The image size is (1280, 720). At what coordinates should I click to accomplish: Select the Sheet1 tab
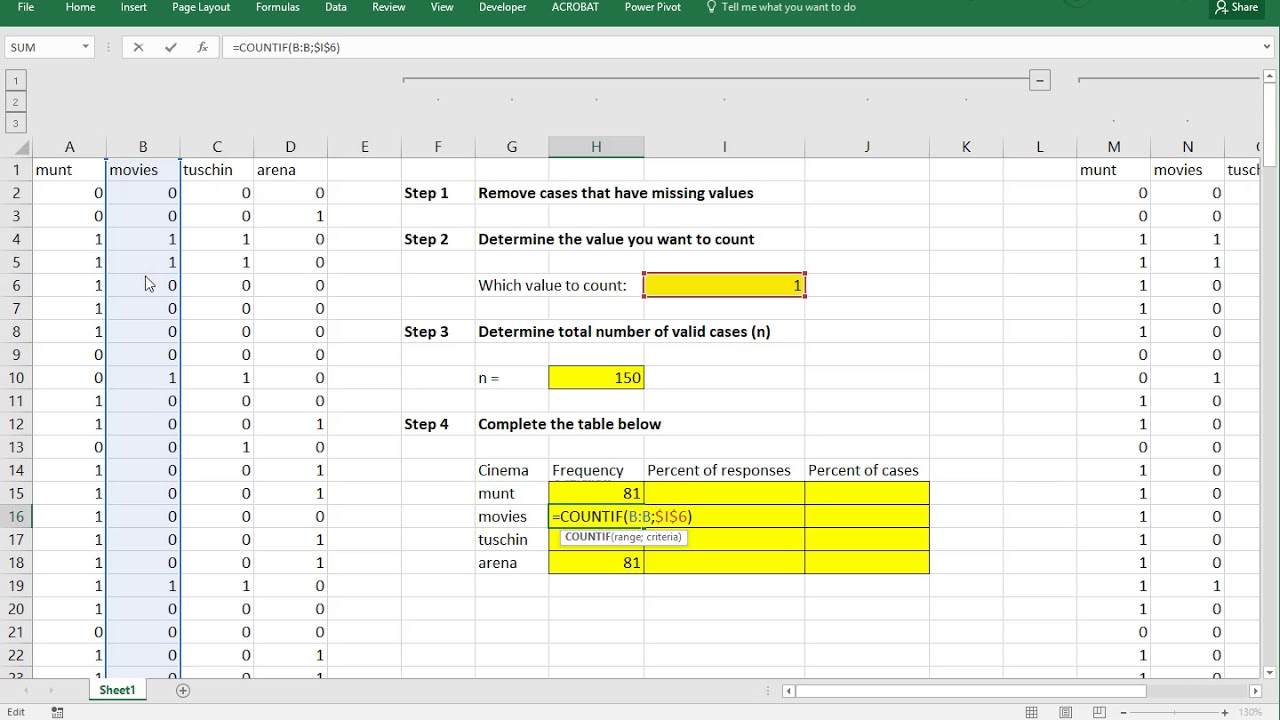tap(117, 690)
